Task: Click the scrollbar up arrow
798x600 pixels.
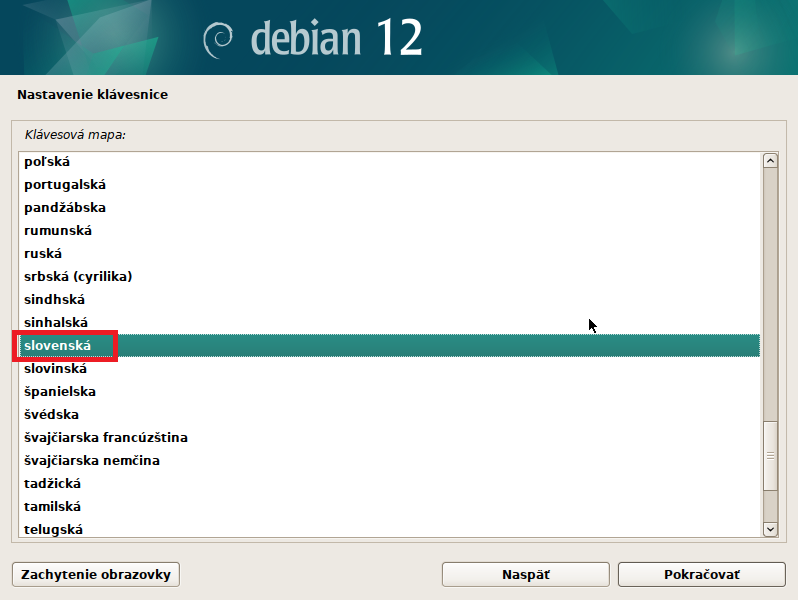Action: 770,161
